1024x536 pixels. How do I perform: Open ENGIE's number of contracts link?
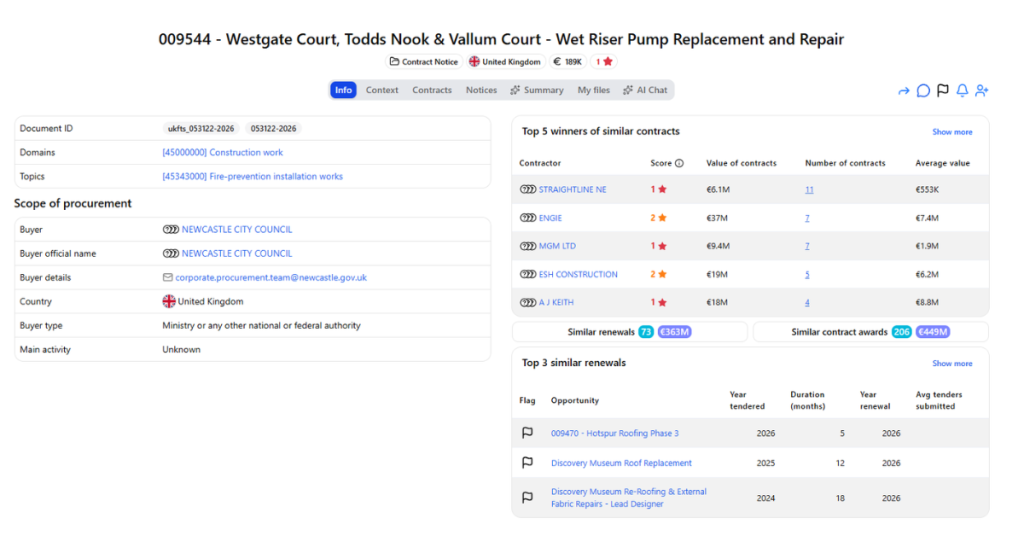pos(807,218)
